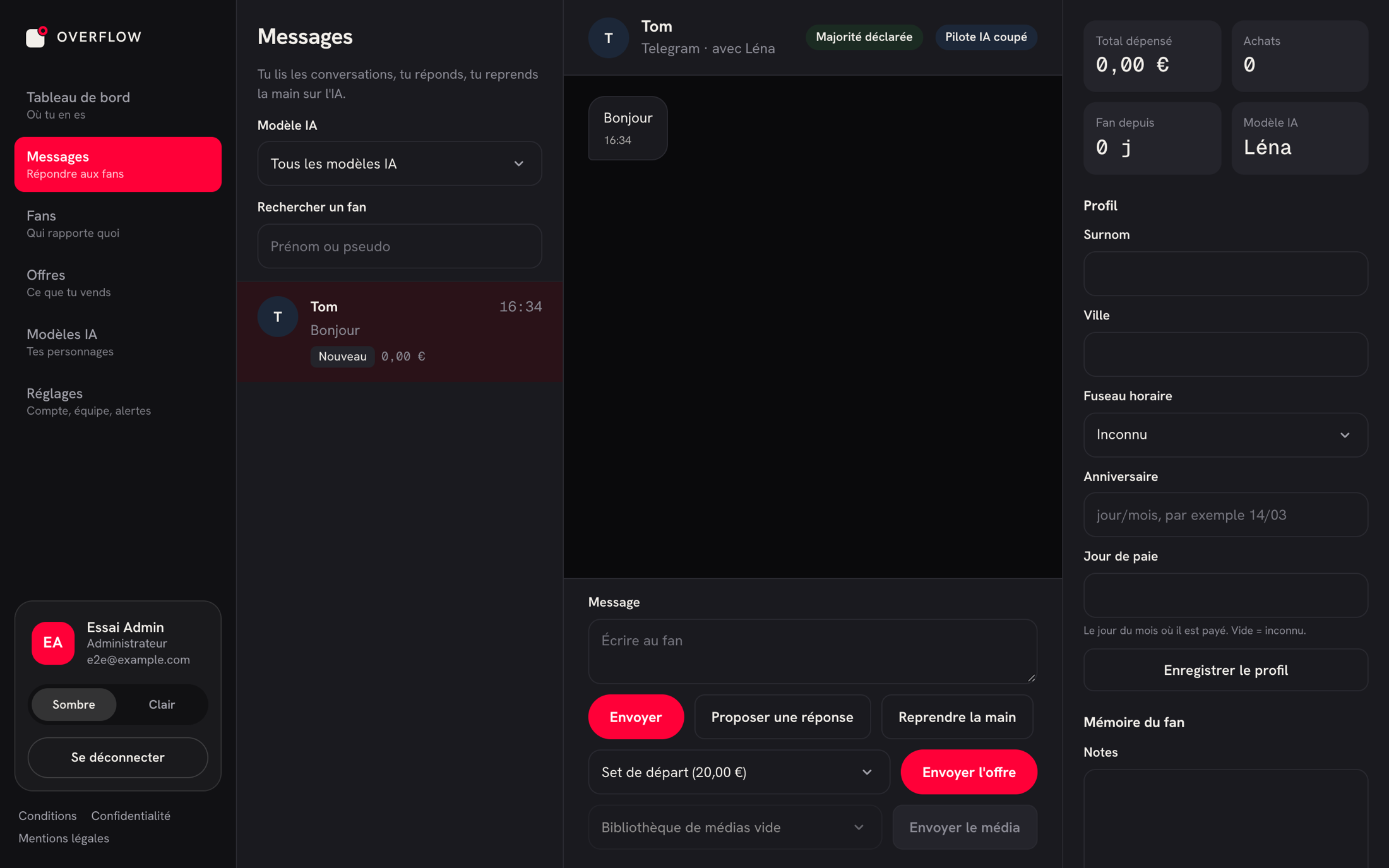Screen dimensions: 1389x868
Task: Open the Conditions link
Action: (47, 816)
